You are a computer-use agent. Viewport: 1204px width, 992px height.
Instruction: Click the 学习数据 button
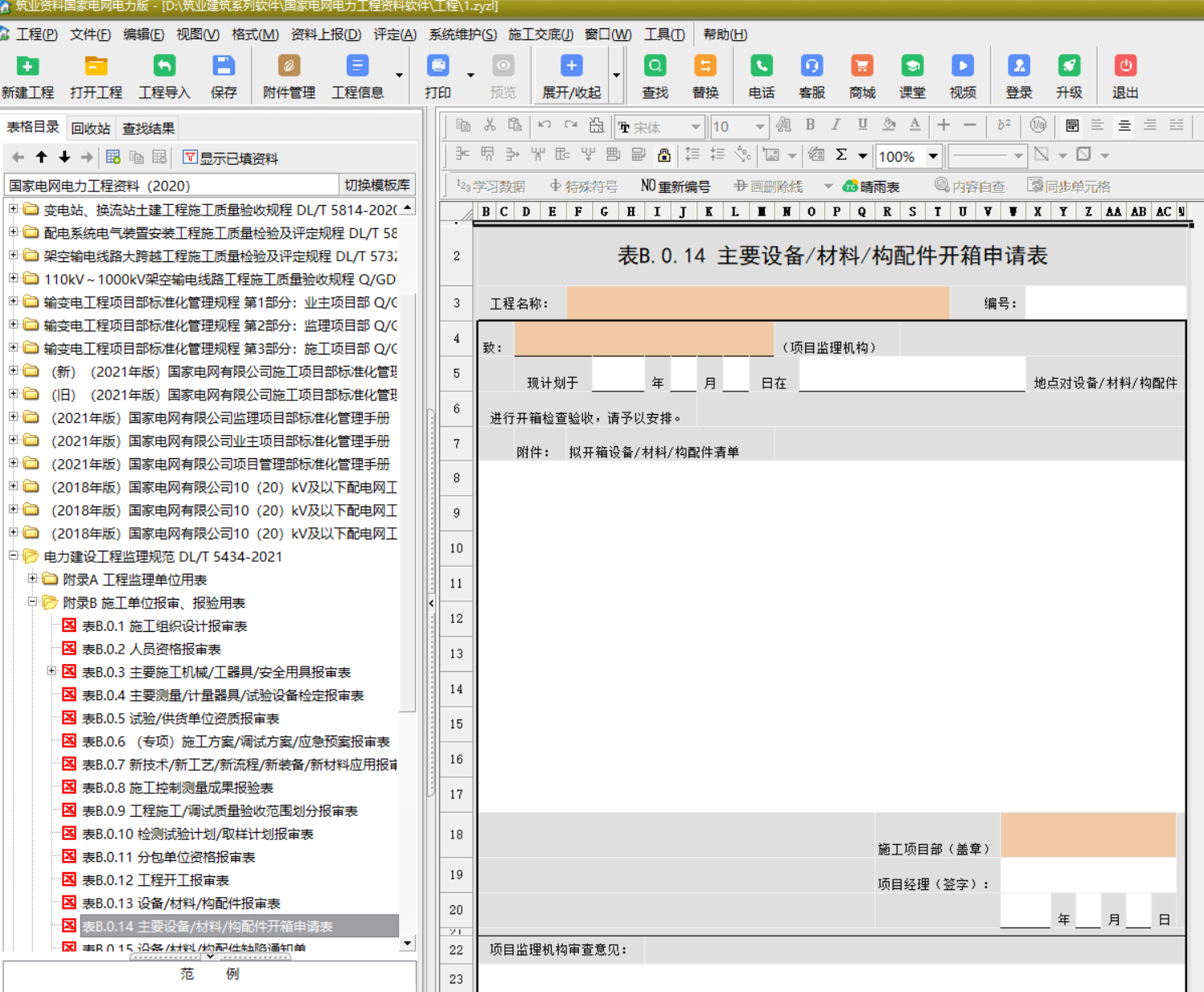click(x=491, y=187)
